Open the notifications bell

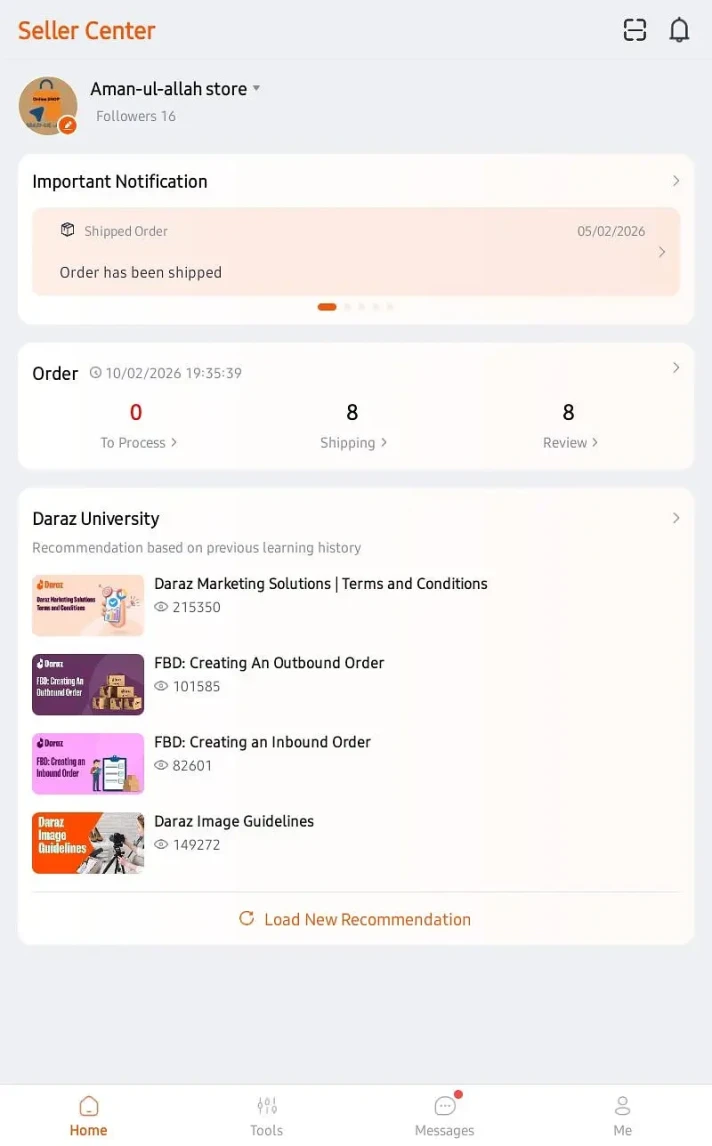tap(679, 30)
